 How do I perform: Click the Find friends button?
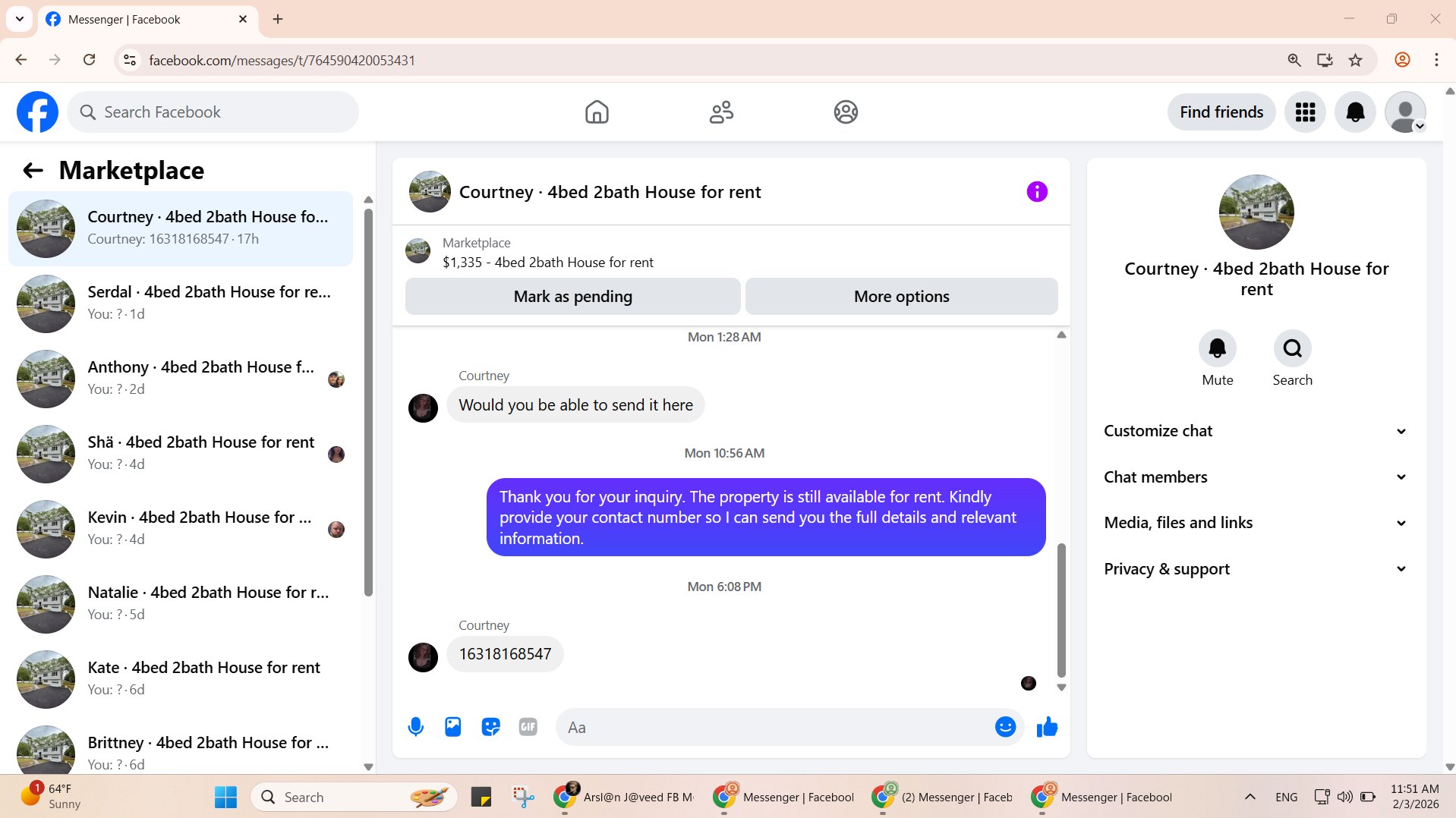click(1221, 112)
